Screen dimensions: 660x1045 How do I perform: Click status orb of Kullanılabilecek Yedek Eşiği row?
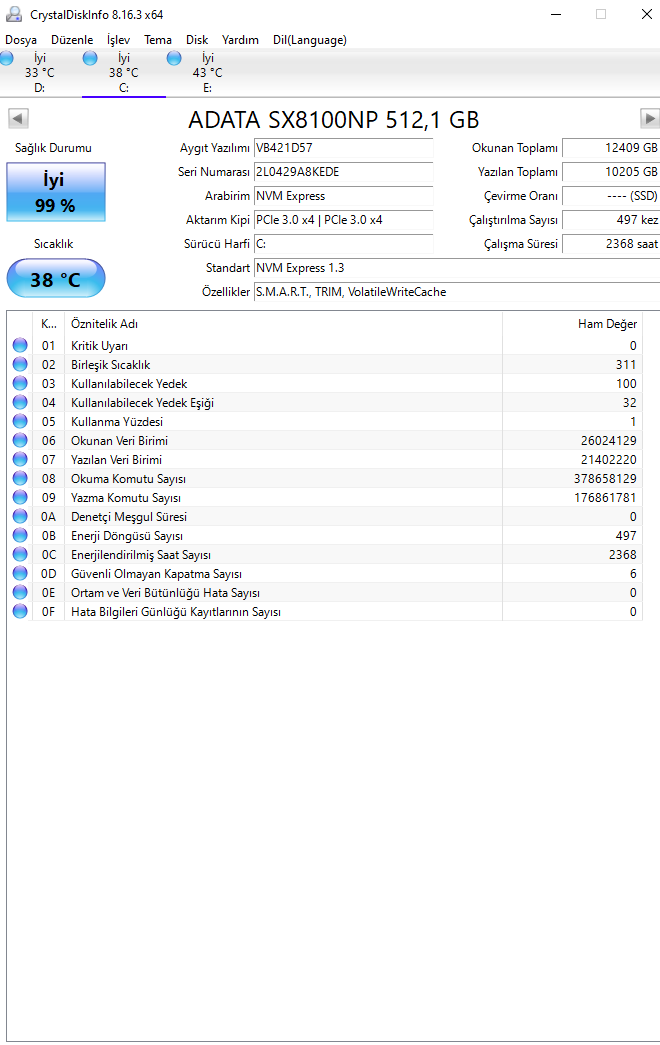[x=20, y=403]
